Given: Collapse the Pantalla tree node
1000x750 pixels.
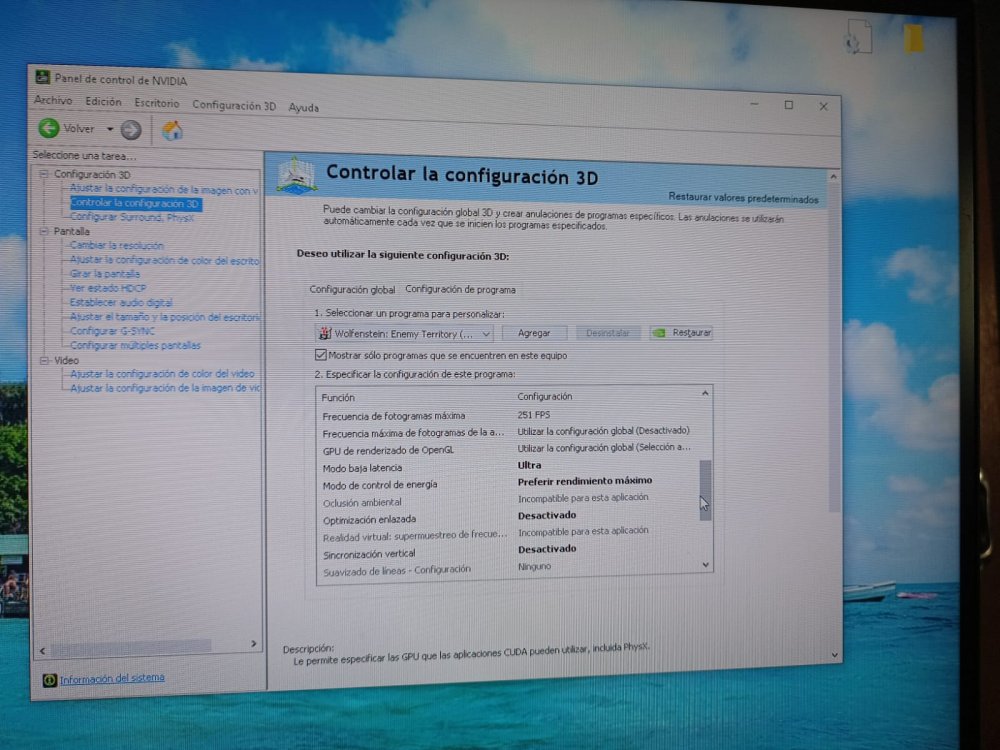Looking at the screenshot, I should [44, 231].
